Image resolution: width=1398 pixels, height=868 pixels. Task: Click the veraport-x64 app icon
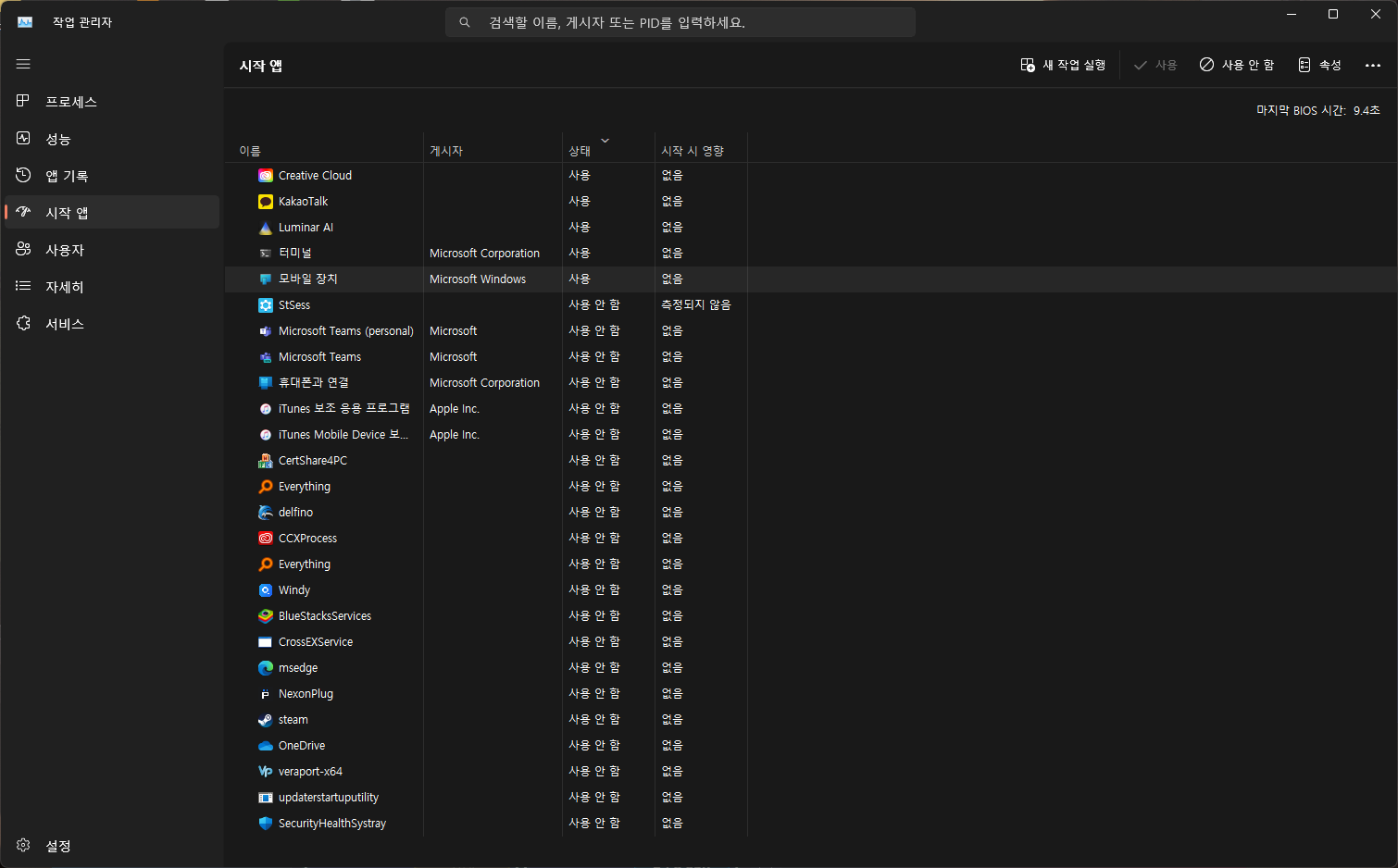[x=266, y=772]
